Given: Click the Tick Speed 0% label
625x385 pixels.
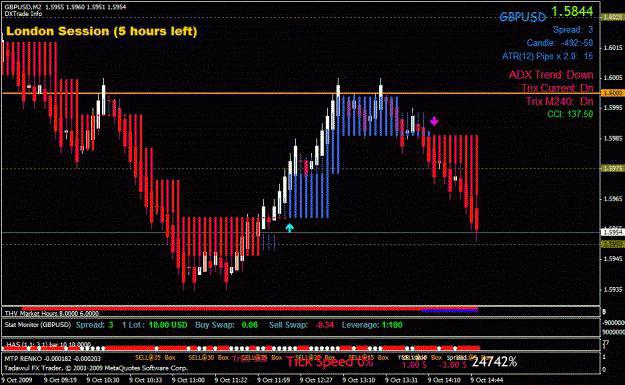Looking at the screenshot, I should [330, 361].
